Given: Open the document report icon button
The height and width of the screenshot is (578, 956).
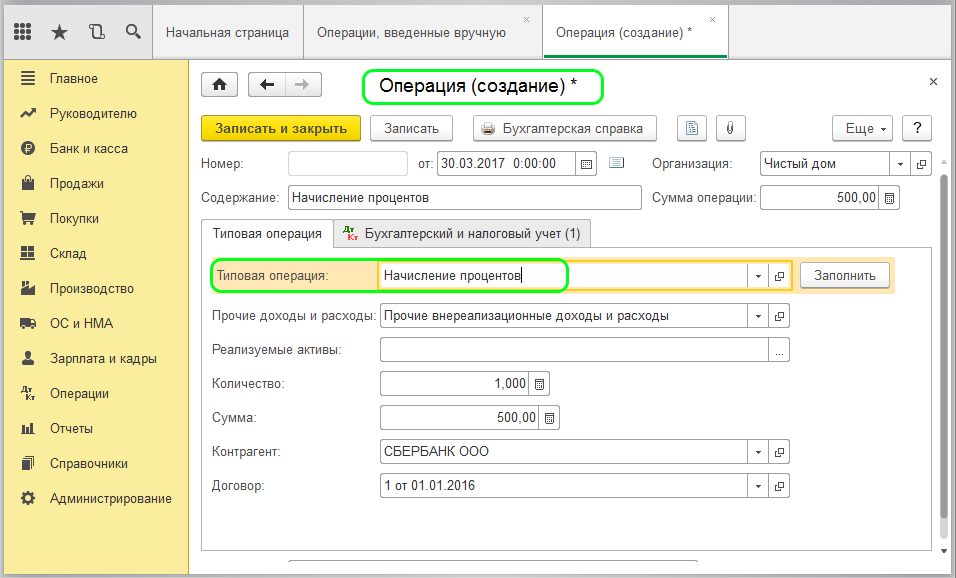Looking at the screenshot, I should [x=691, y=128].
